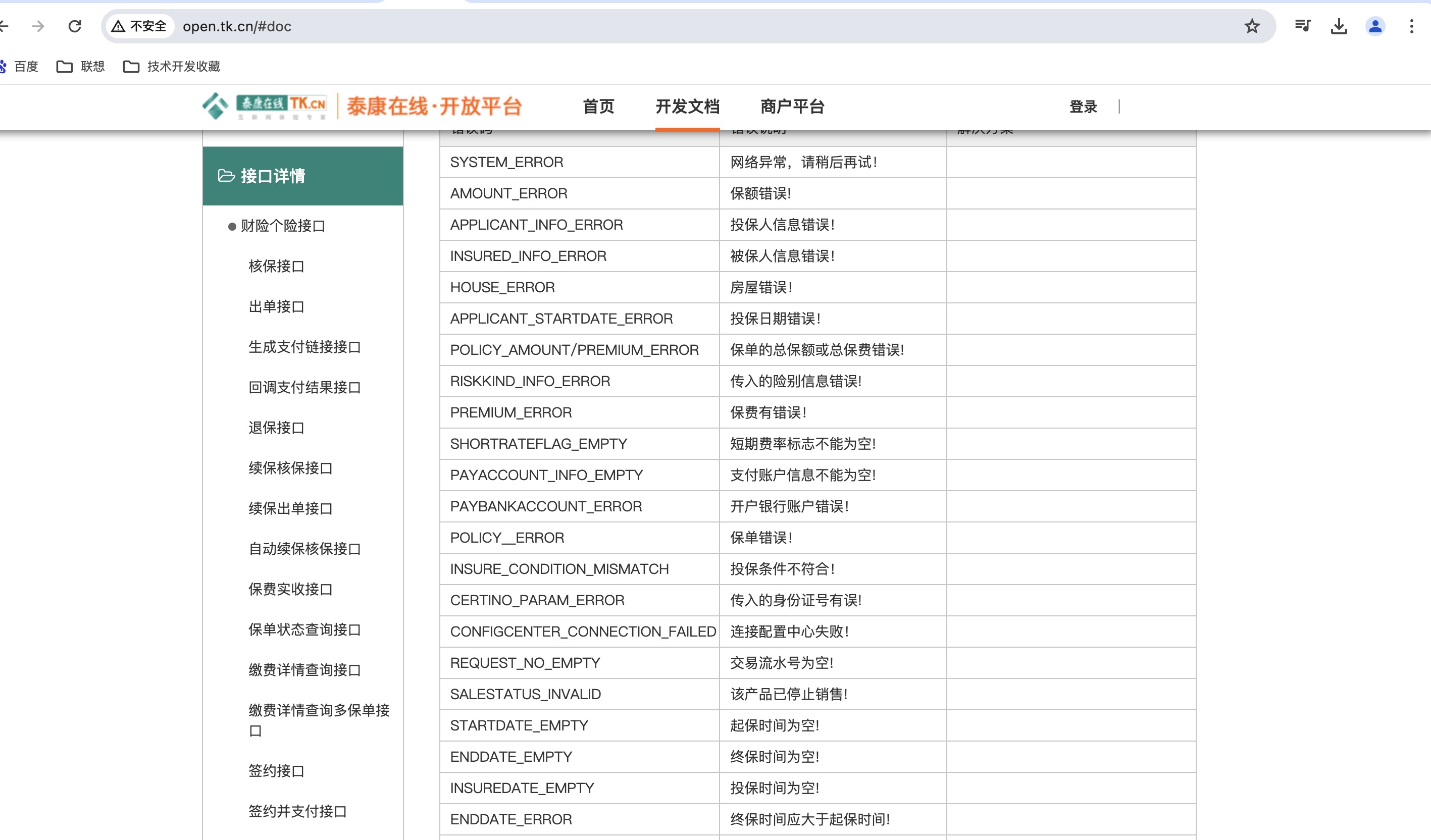
Task: Open the 缴费详情查询接口 sidebar item
Action: [x=304, y=669]
